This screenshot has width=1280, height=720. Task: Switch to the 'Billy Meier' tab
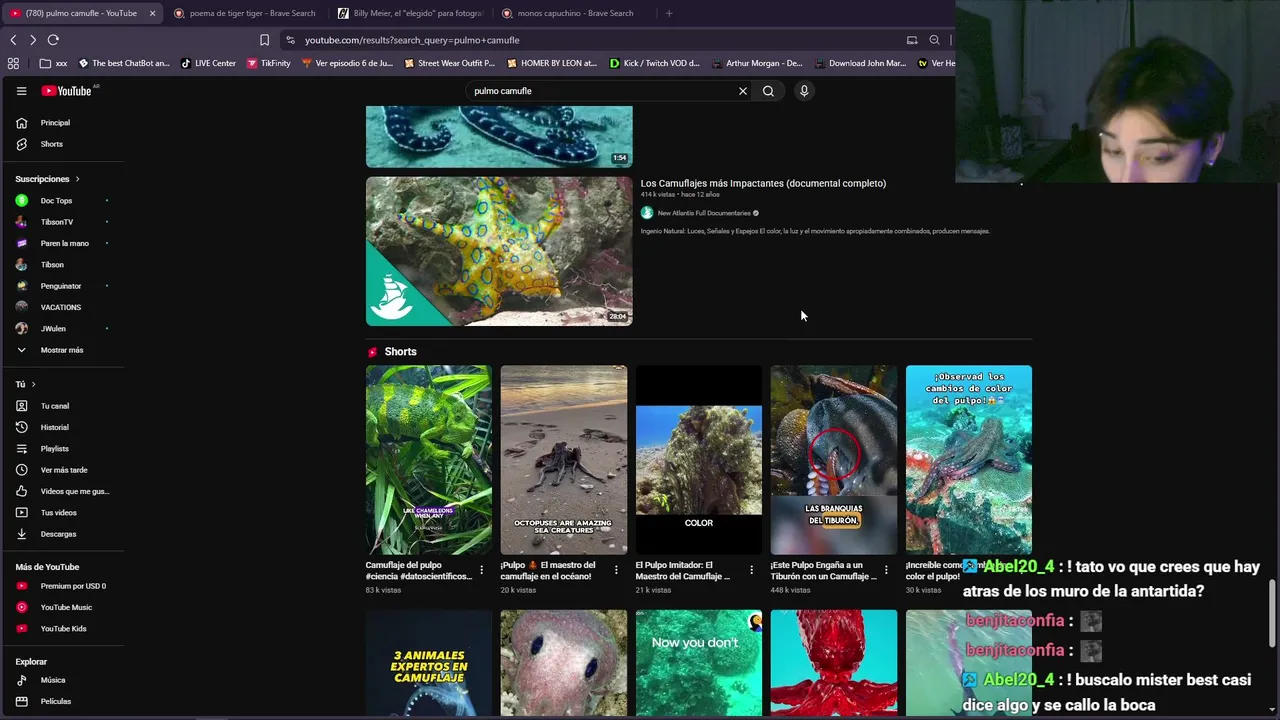pyautogui.click(x=410, y=13)
